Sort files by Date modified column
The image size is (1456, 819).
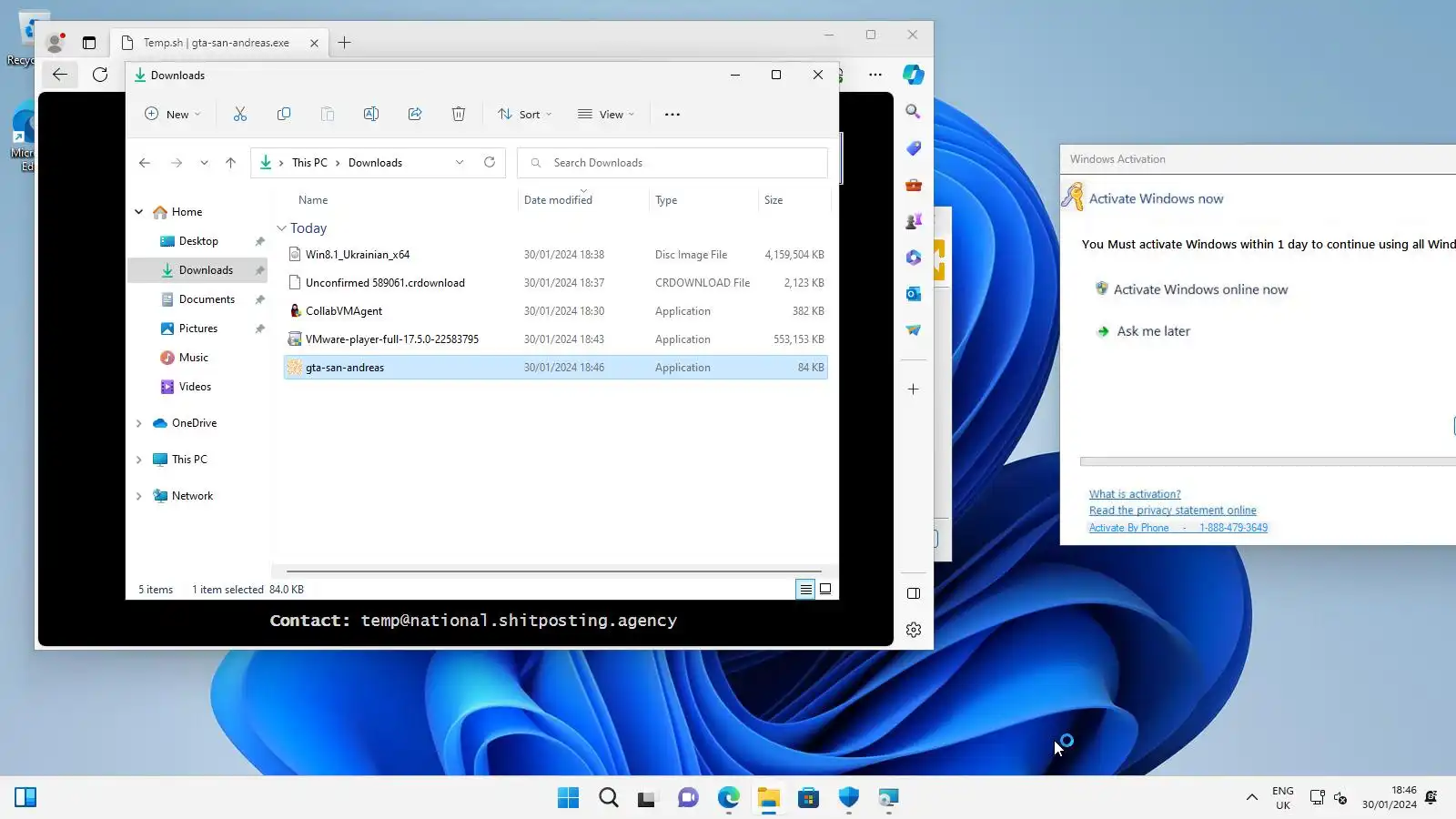point(558,200)
